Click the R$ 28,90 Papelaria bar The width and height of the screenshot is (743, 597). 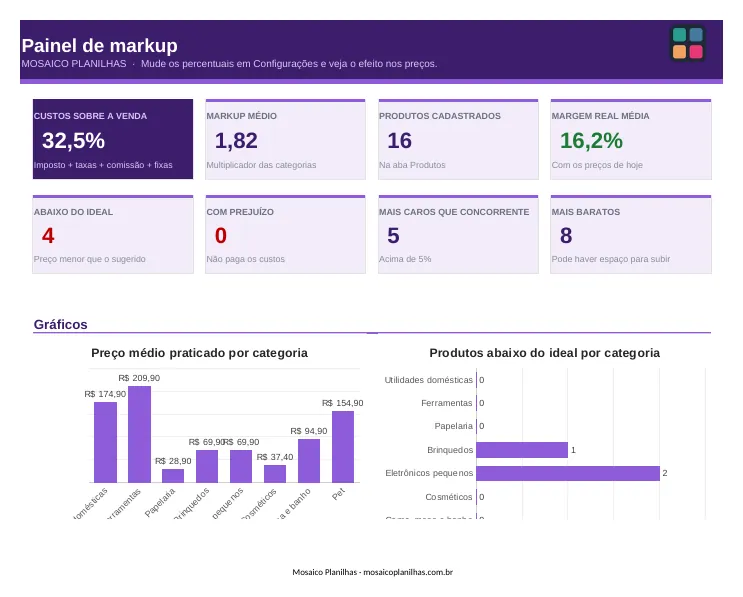coord(173,476)
